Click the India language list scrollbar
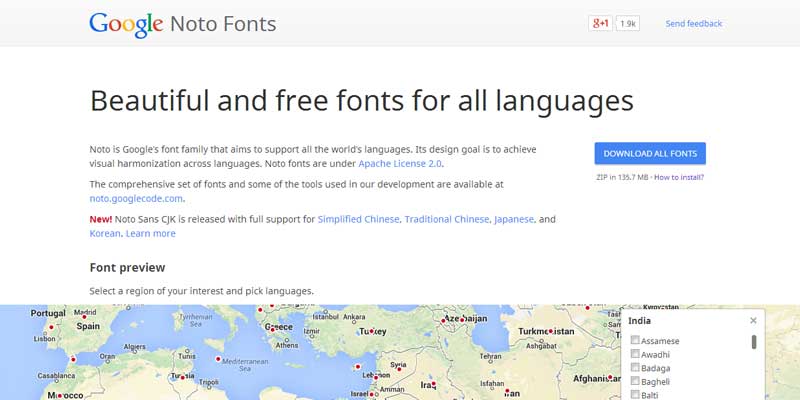800x400 pixels. pyautogui.click(x=754, y=342)
